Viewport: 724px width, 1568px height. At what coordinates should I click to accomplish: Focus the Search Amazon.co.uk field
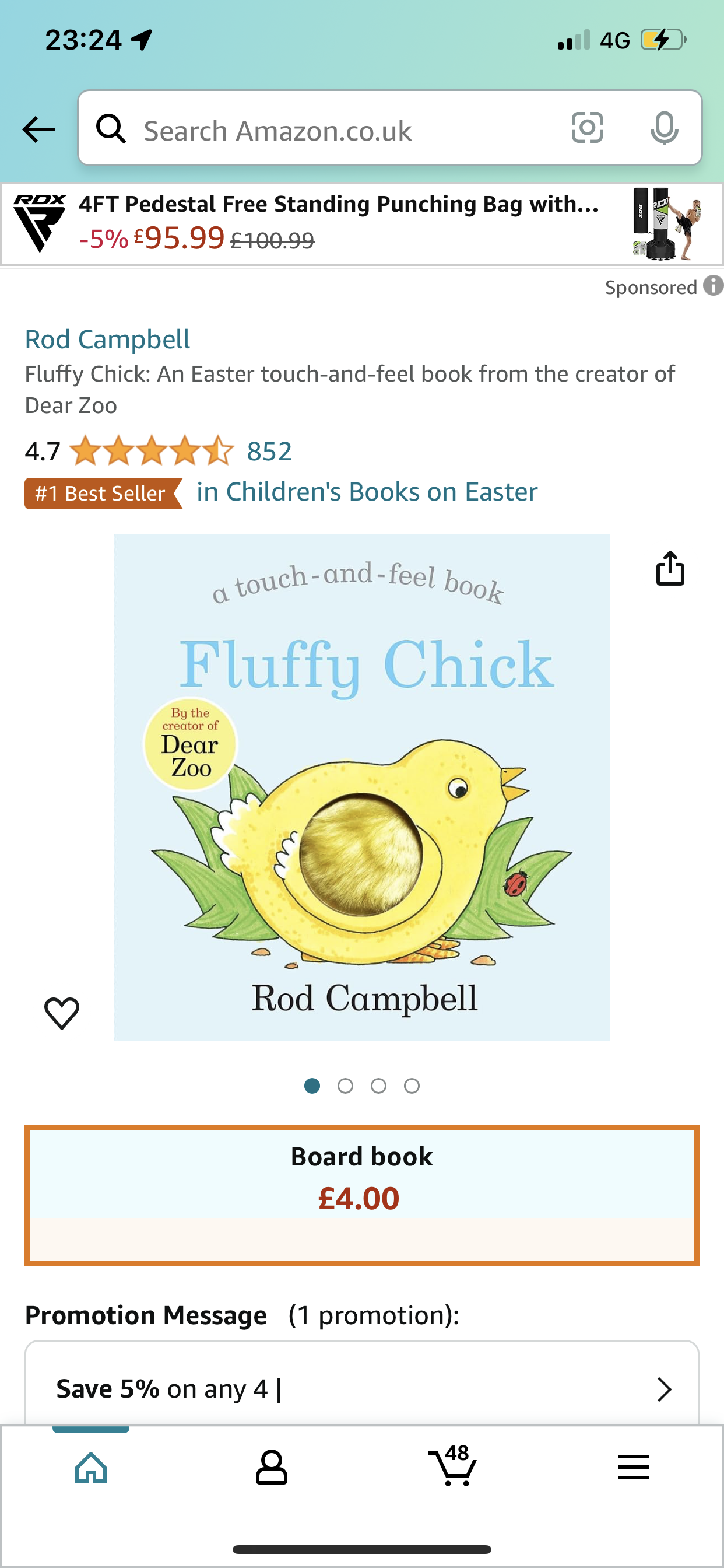coord(340,130)
